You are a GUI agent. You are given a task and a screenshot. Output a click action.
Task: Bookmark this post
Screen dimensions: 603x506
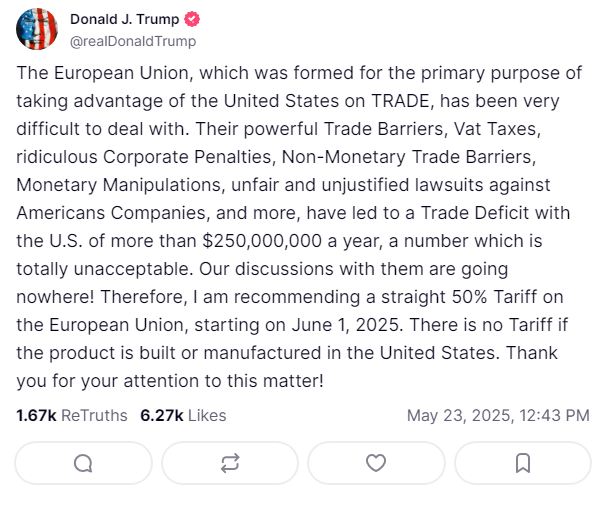[x=522, y=463]
